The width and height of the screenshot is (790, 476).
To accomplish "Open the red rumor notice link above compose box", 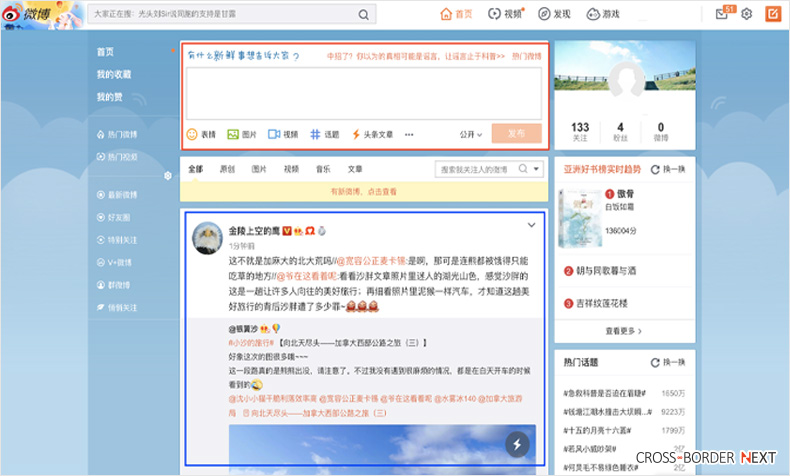I will tap(416, 56).
